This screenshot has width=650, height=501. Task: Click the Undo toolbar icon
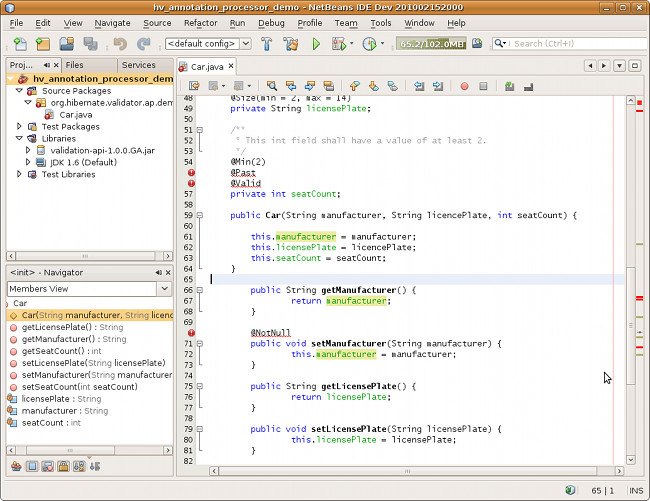(x=120, y=44)
